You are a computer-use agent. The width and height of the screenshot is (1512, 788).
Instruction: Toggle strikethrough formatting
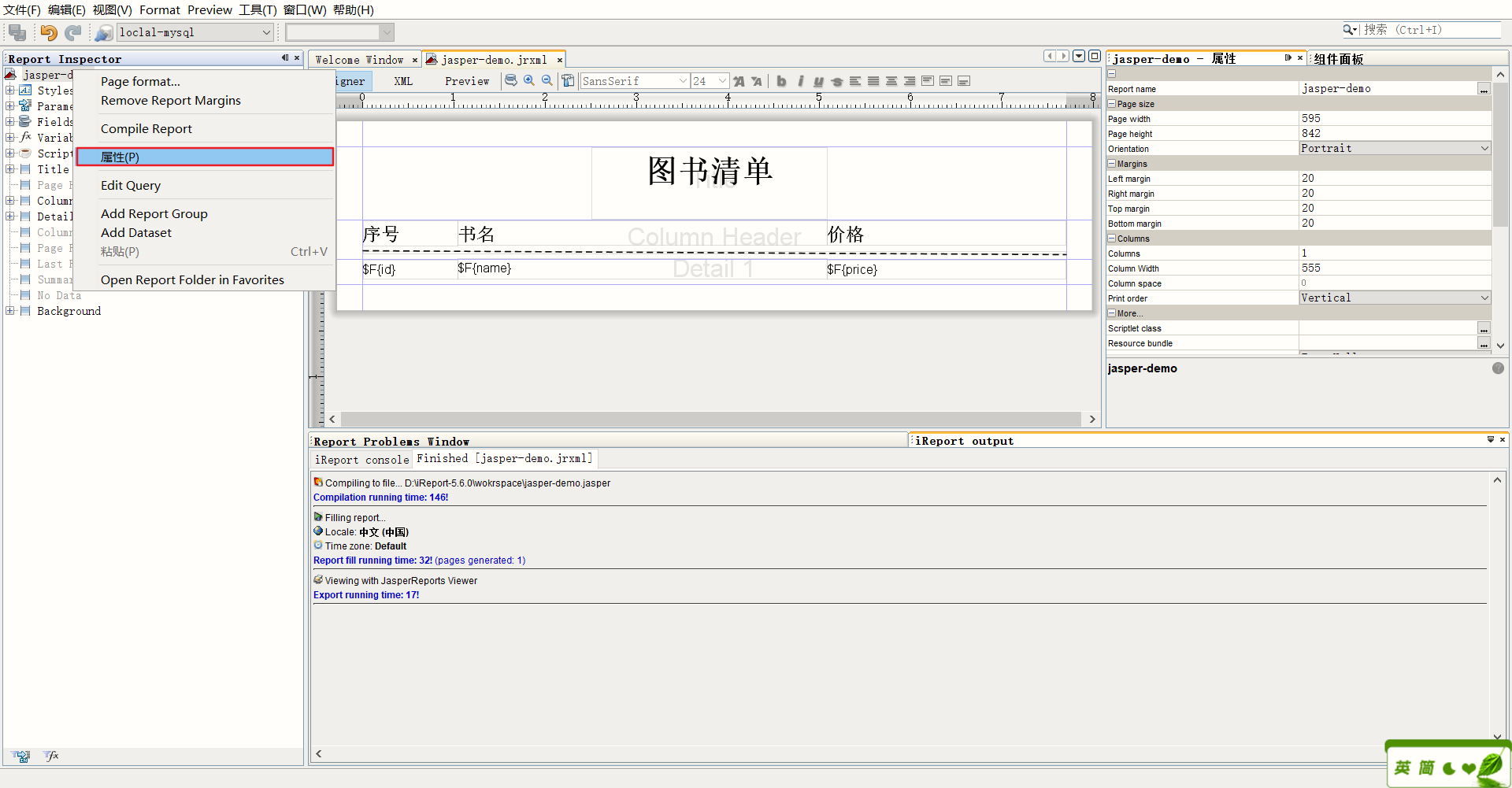click(x=837, y=80)
